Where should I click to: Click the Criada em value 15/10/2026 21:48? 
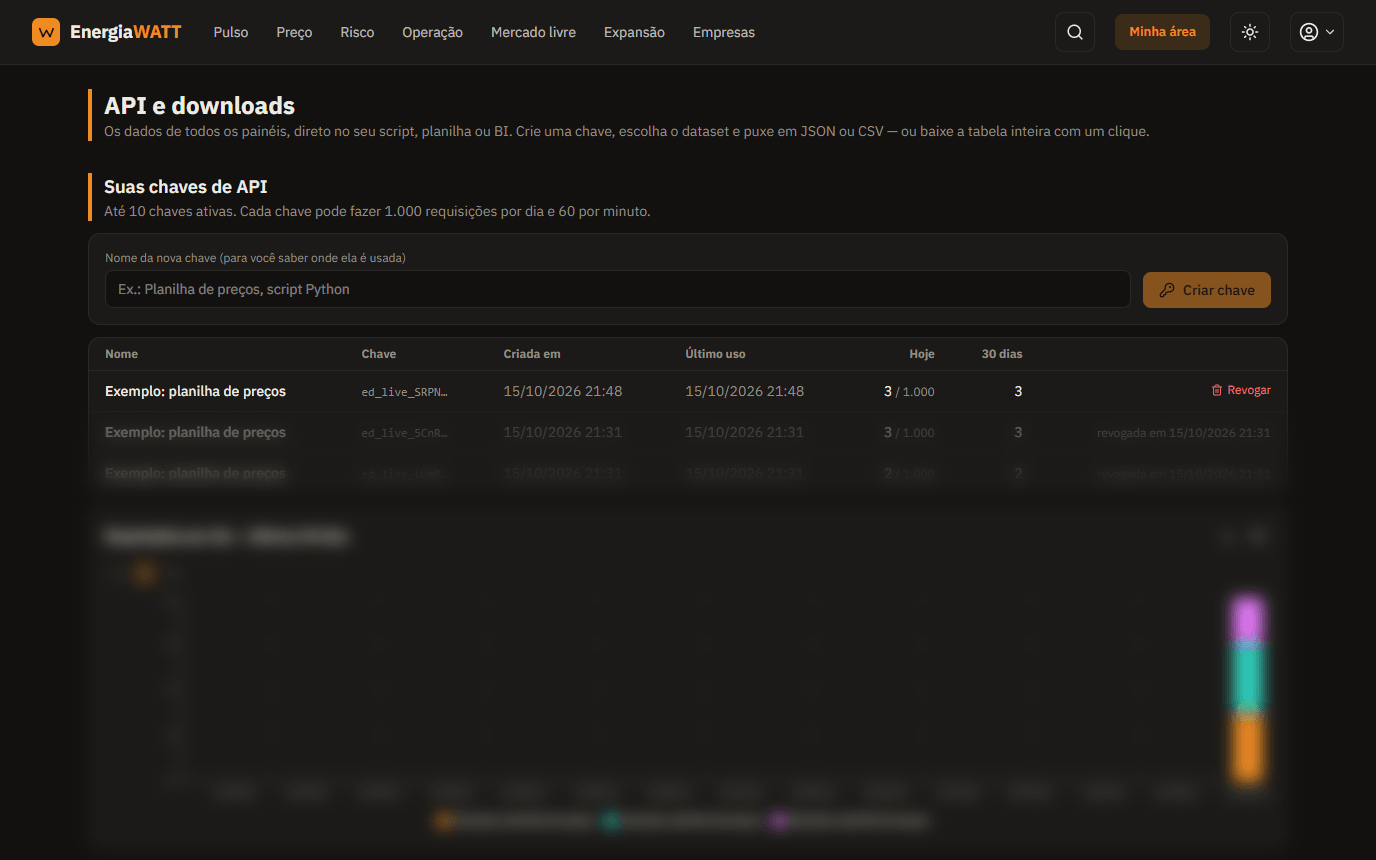tap(563, 391)
